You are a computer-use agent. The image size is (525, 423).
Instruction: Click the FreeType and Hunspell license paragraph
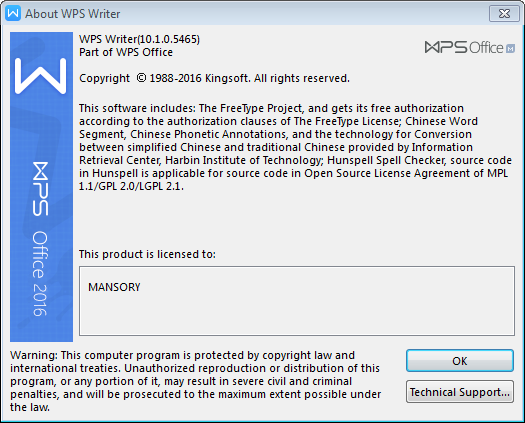click(x=295, y=147)
